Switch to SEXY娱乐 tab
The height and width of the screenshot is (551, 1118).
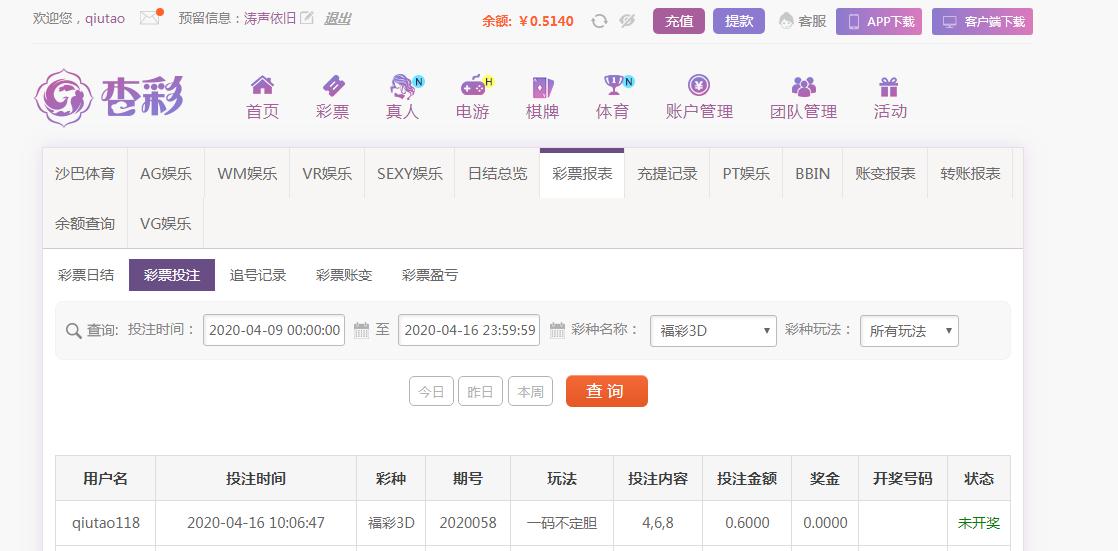410,173
